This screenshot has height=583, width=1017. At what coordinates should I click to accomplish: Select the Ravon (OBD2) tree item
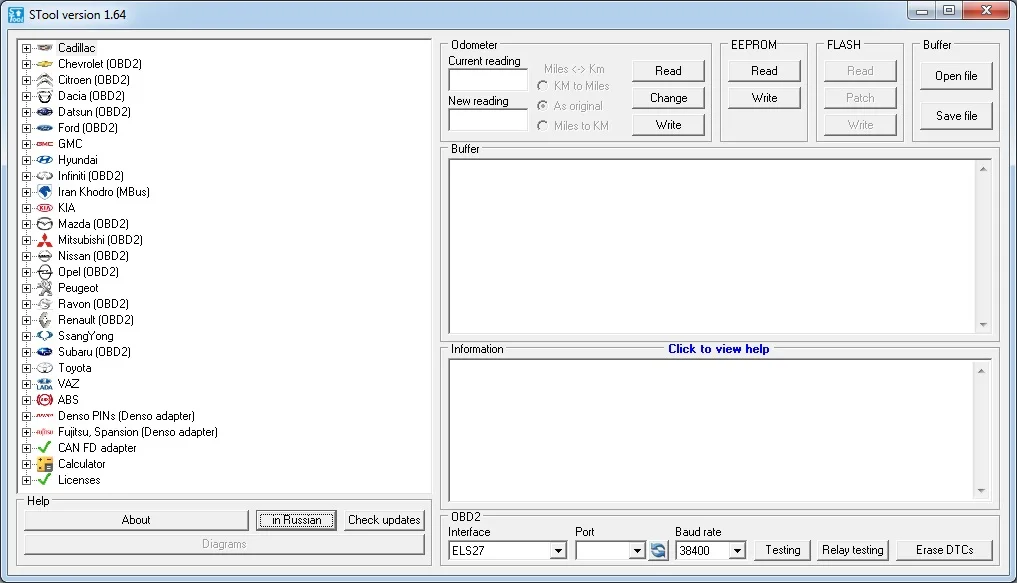click(93, 304)
